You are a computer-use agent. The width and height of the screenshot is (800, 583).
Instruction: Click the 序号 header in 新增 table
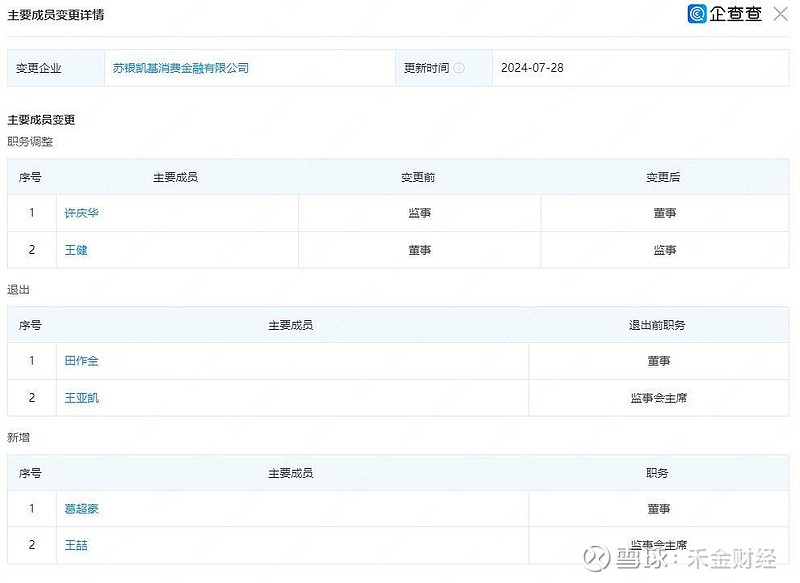point(30,473)
